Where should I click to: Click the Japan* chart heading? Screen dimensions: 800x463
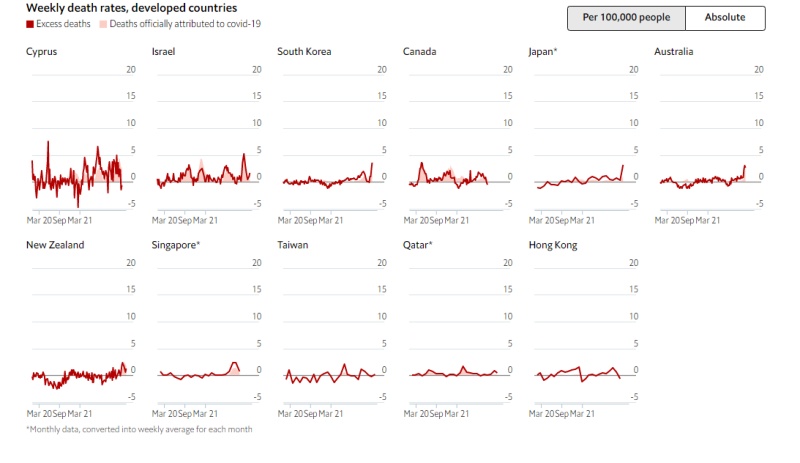pyautogui.click(x=543, y=51)
